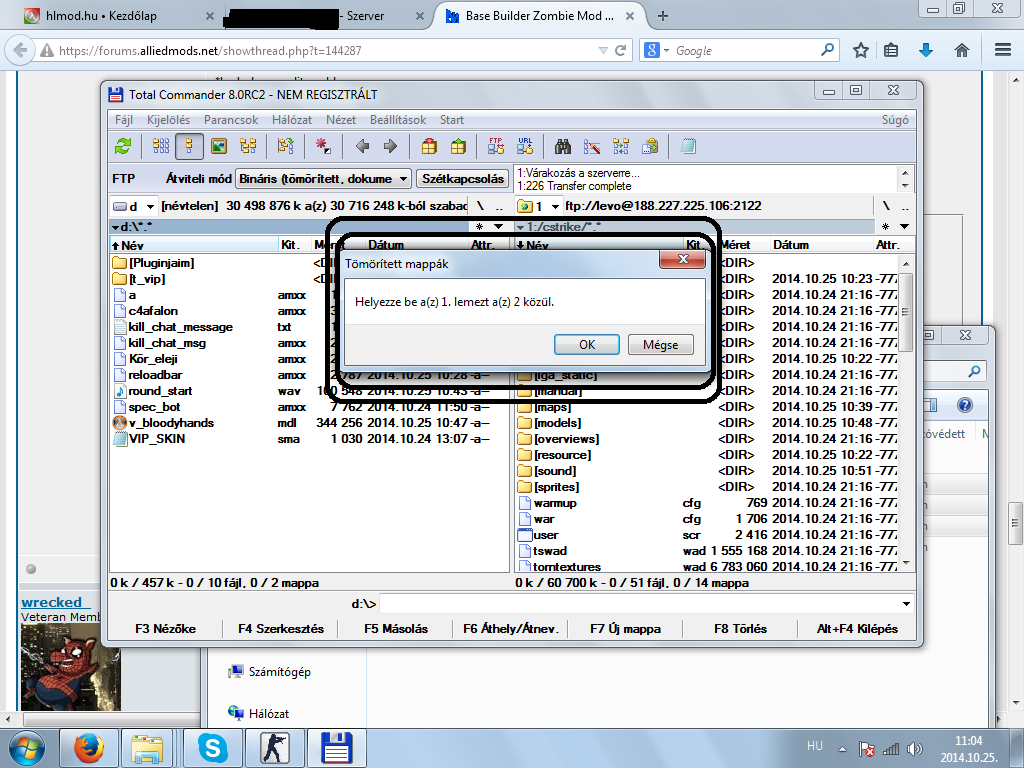Image resolution: width=1024 pixels, height=768 pixels.
Task: Open Skype from taskbar
Action: tap(213, 748)
